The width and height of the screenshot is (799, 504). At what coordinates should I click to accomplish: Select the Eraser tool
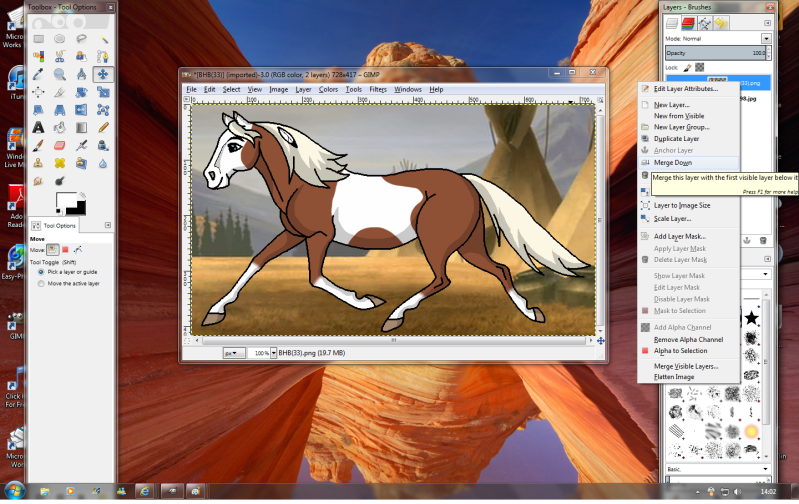click(60, 145)
